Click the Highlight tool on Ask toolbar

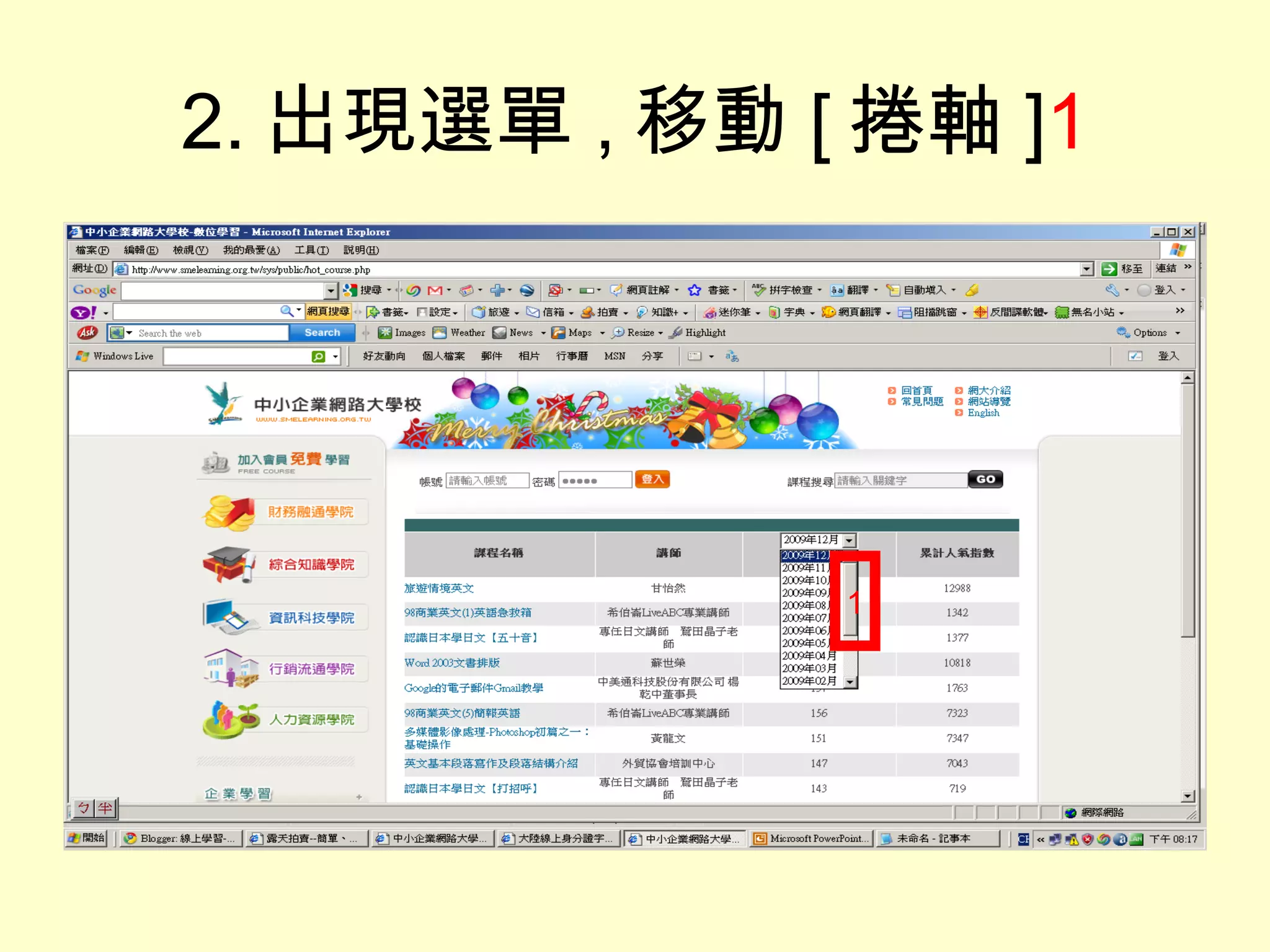tap(698, 333)
